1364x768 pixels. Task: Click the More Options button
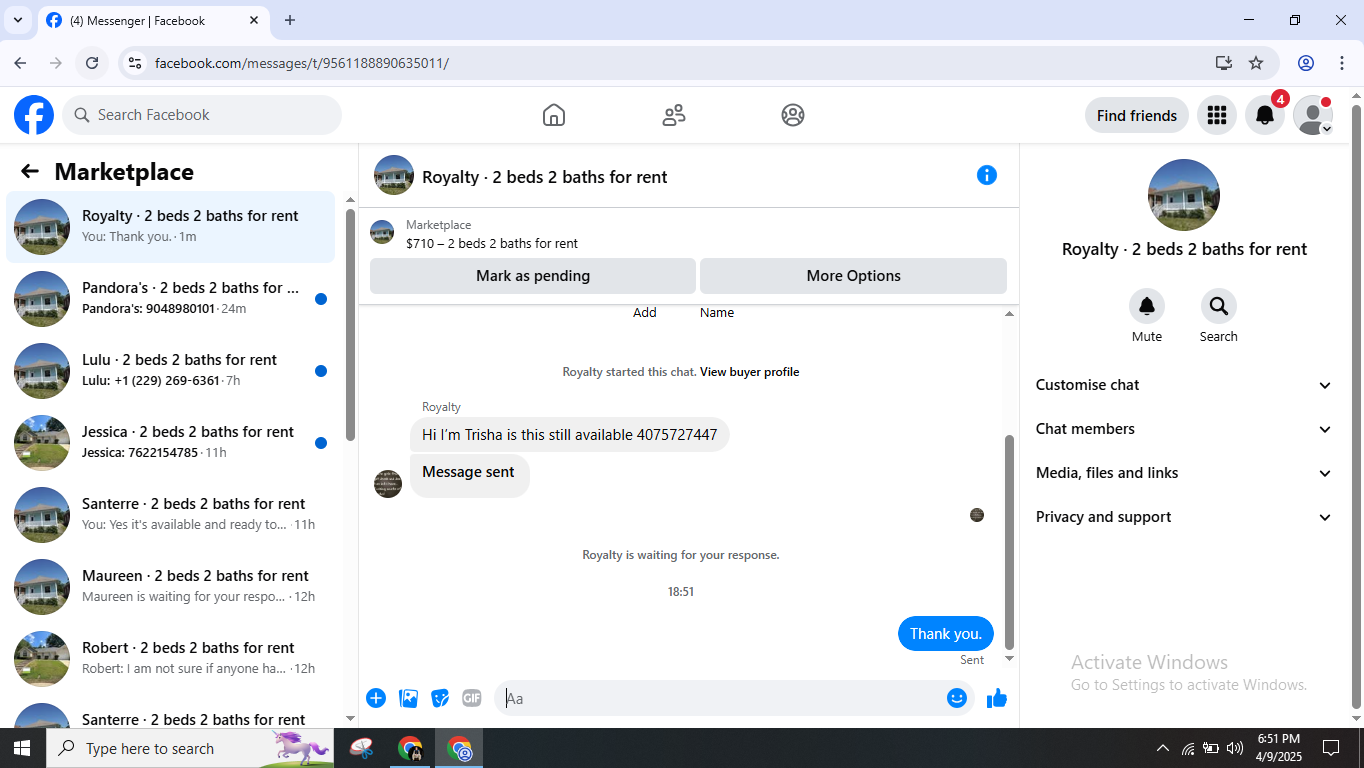point(853,276)
